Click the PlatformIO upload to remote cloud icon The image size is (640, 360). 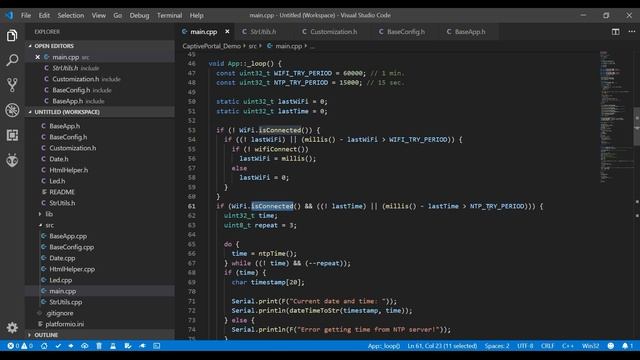(x=84, y=346)
